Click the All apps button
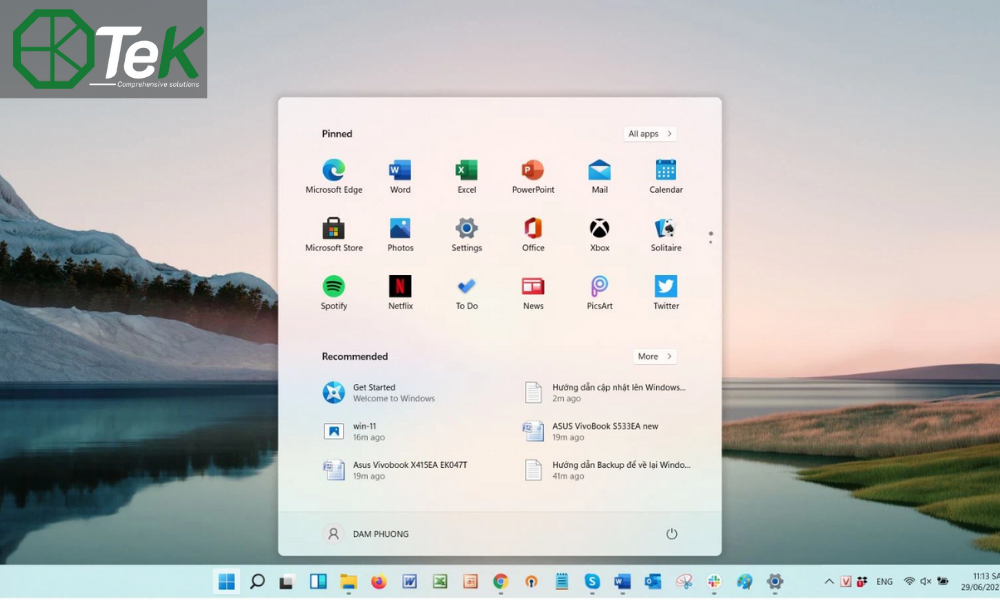Viewport: 1000px width, 600px height. tap(650, 133)
